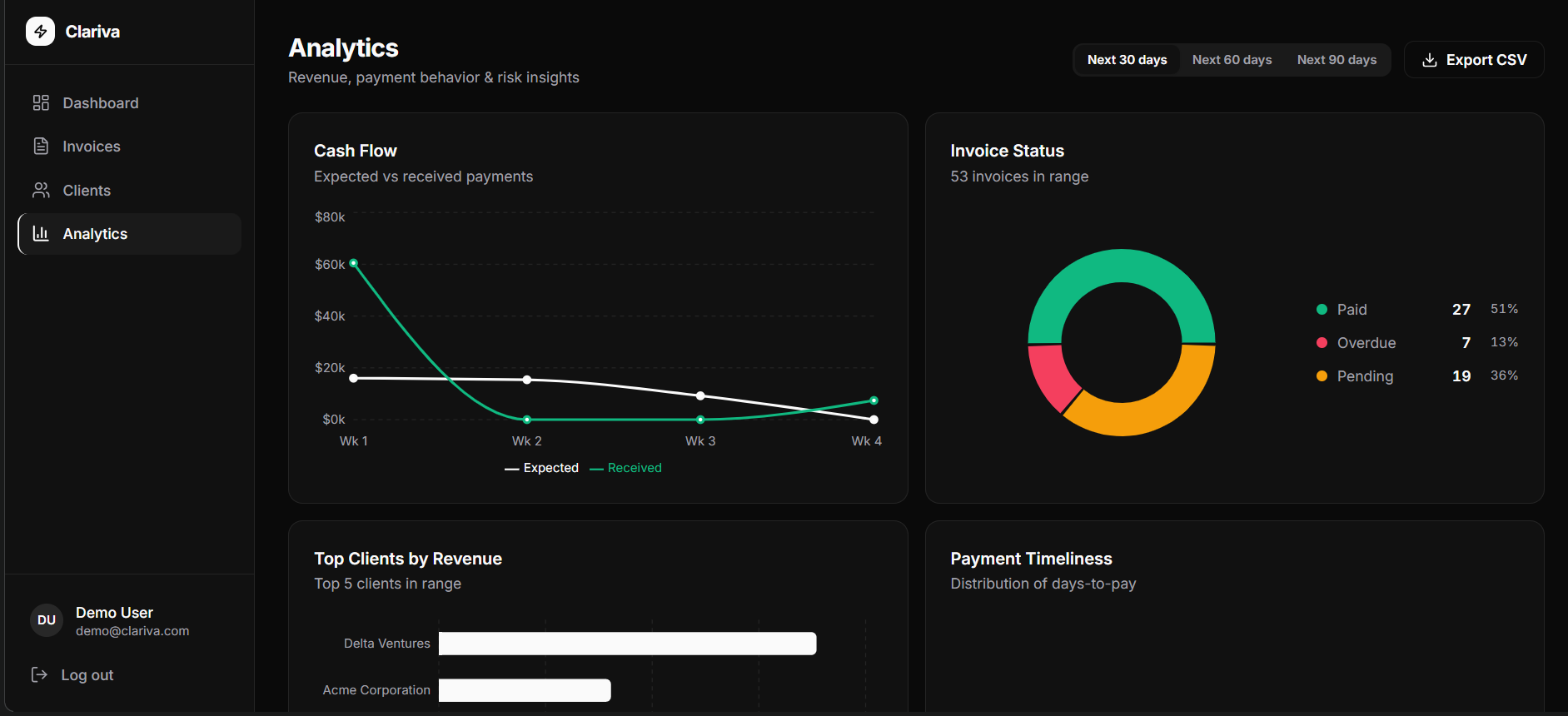Click the Export CSV button

pyautogui.click(x=1474, y=60)
